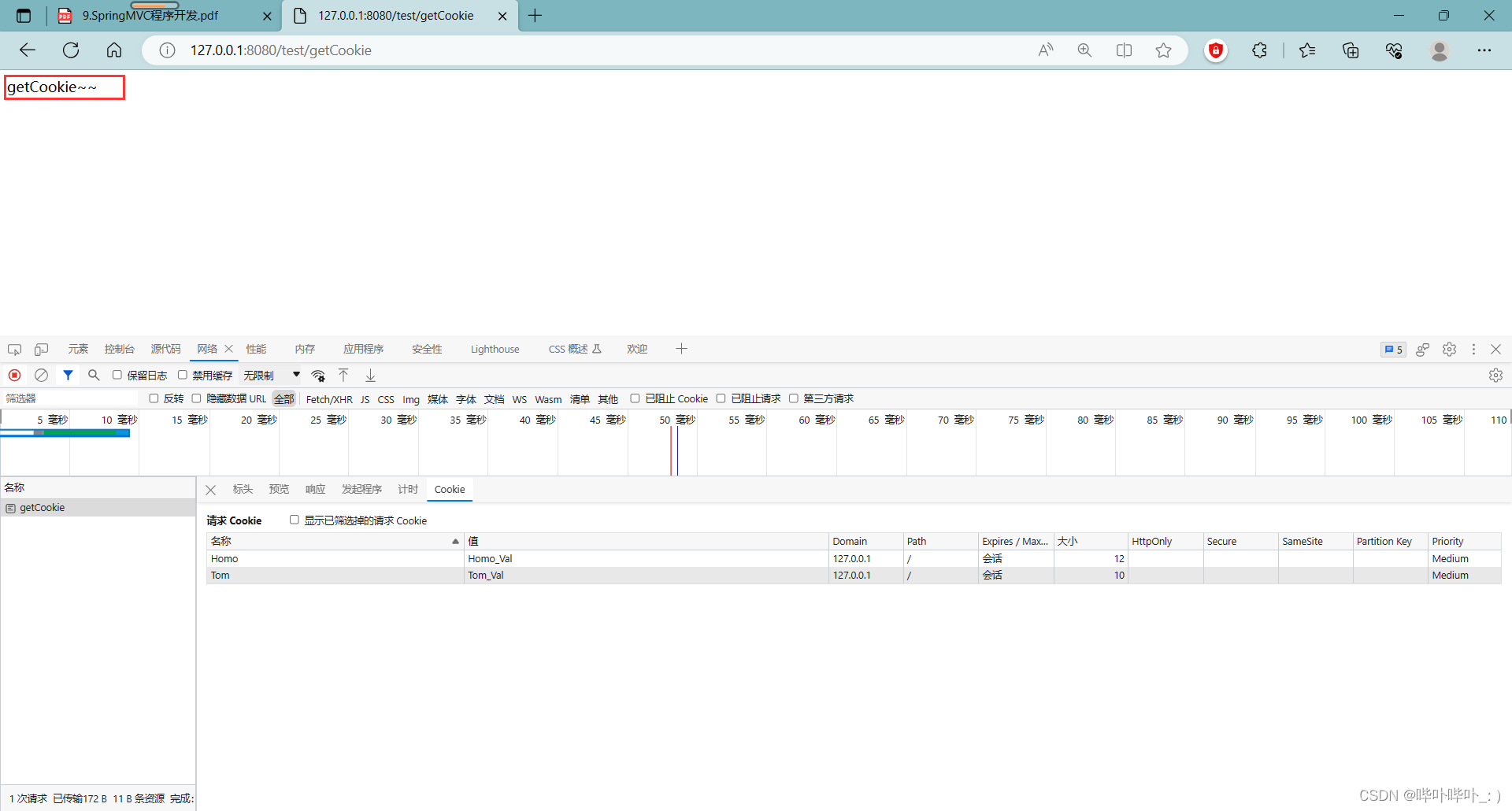Reload the getCookie page

coord(71,50)
